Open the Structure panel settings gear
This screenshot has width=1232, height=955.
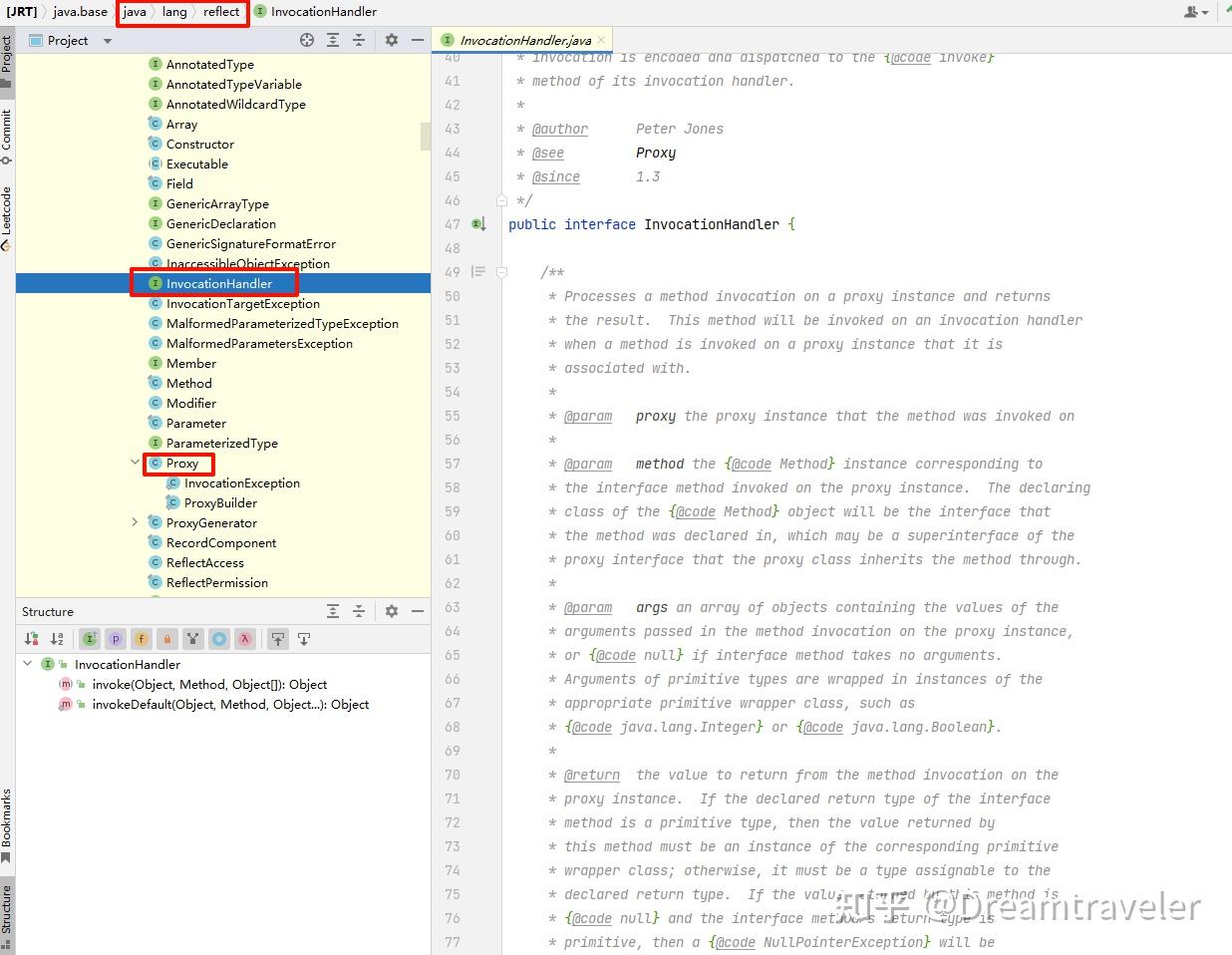coord(392,611)
